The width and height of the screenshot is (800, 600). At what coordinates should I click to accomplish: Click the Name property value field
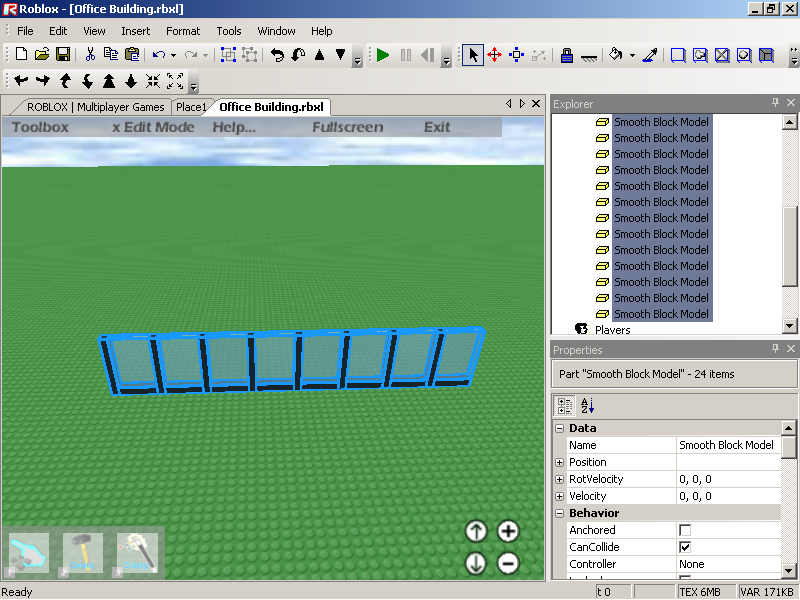coord(727,445)
